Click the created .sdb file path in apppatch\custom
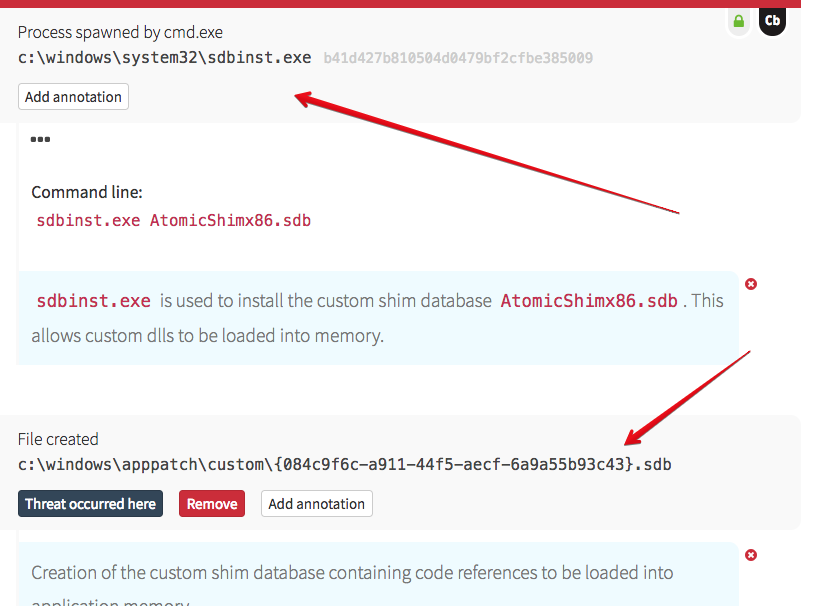 (344, 464)
